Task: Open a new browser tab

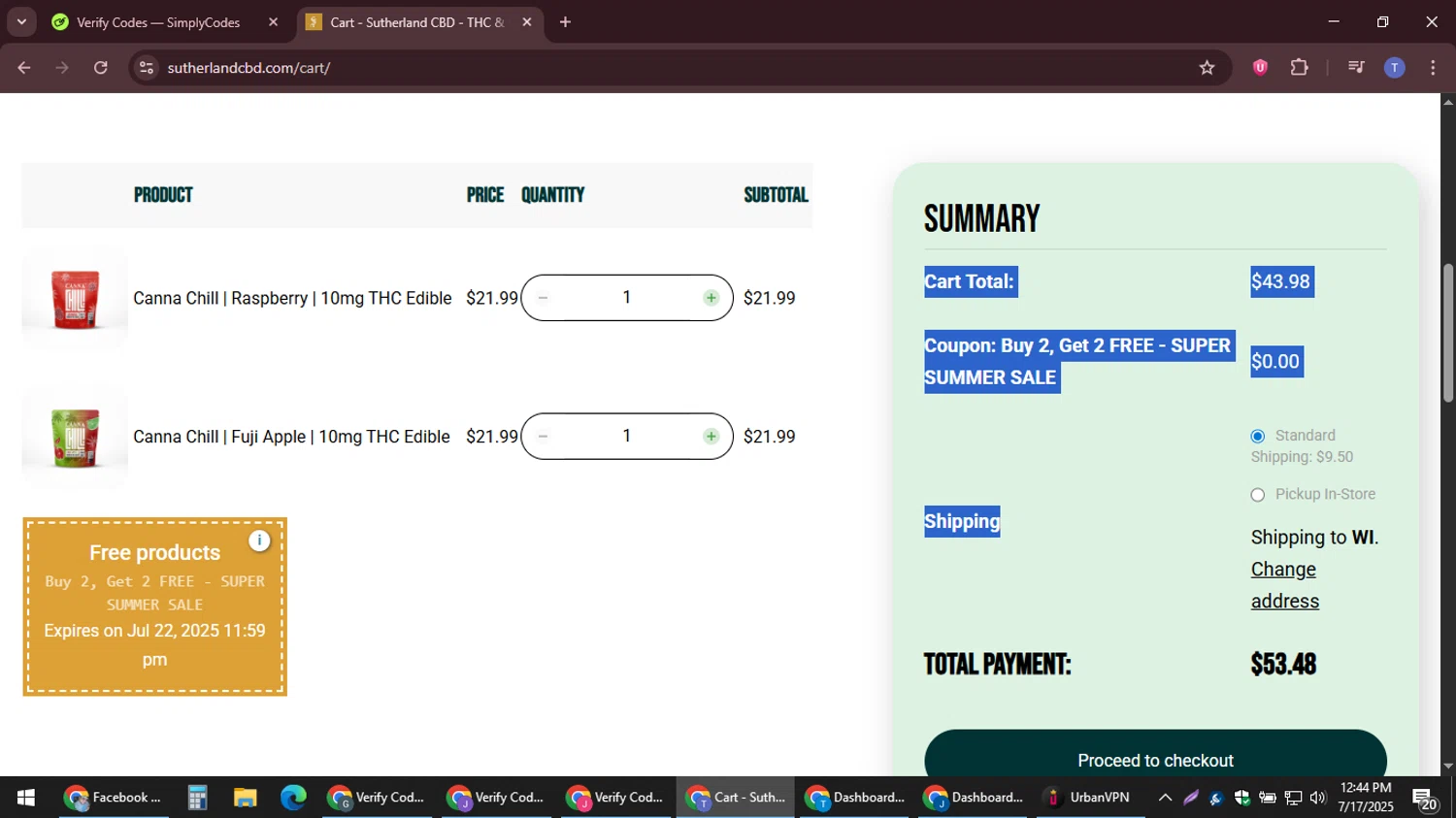Action: pos(565,22)
